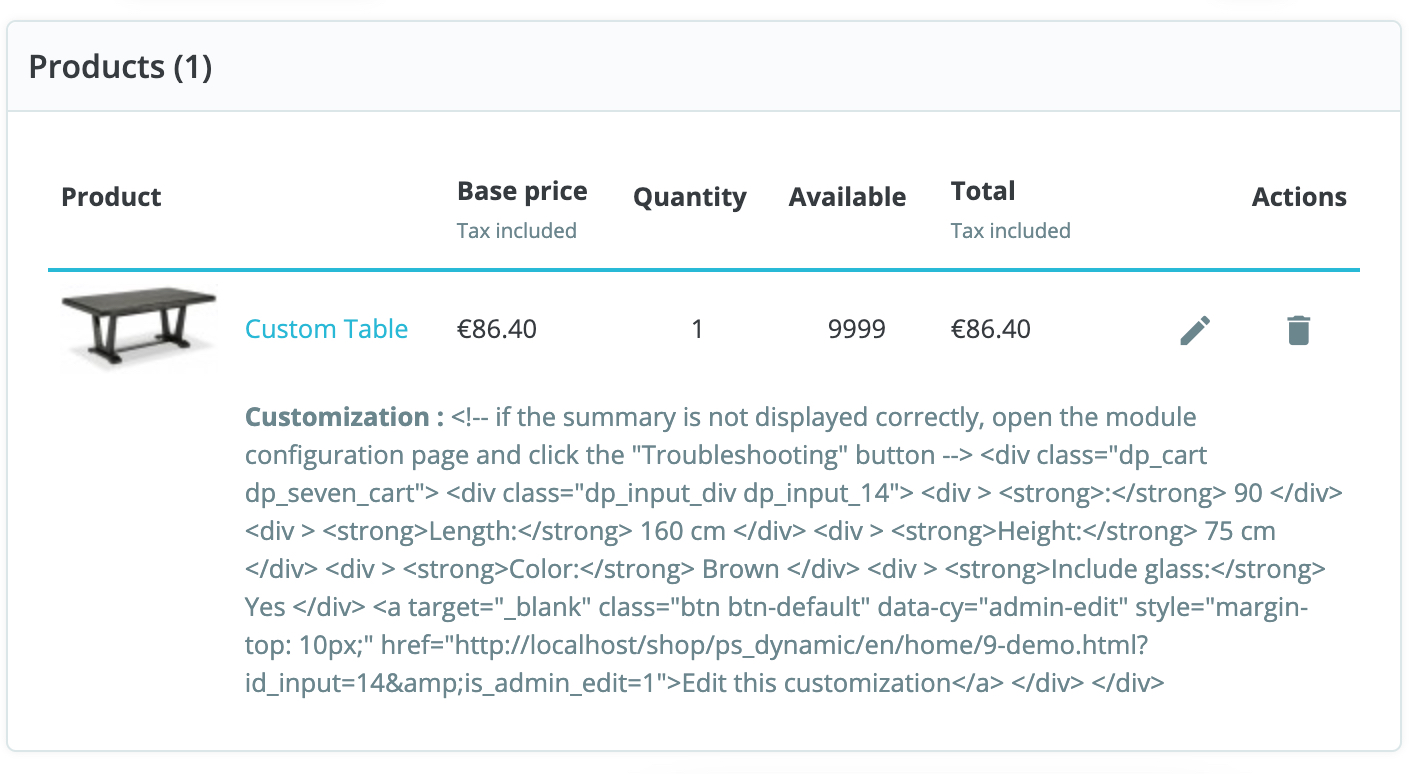Viewport: 1410px width, 774px height.
Task: Click the Actions column header
Action: (1298, 197)
